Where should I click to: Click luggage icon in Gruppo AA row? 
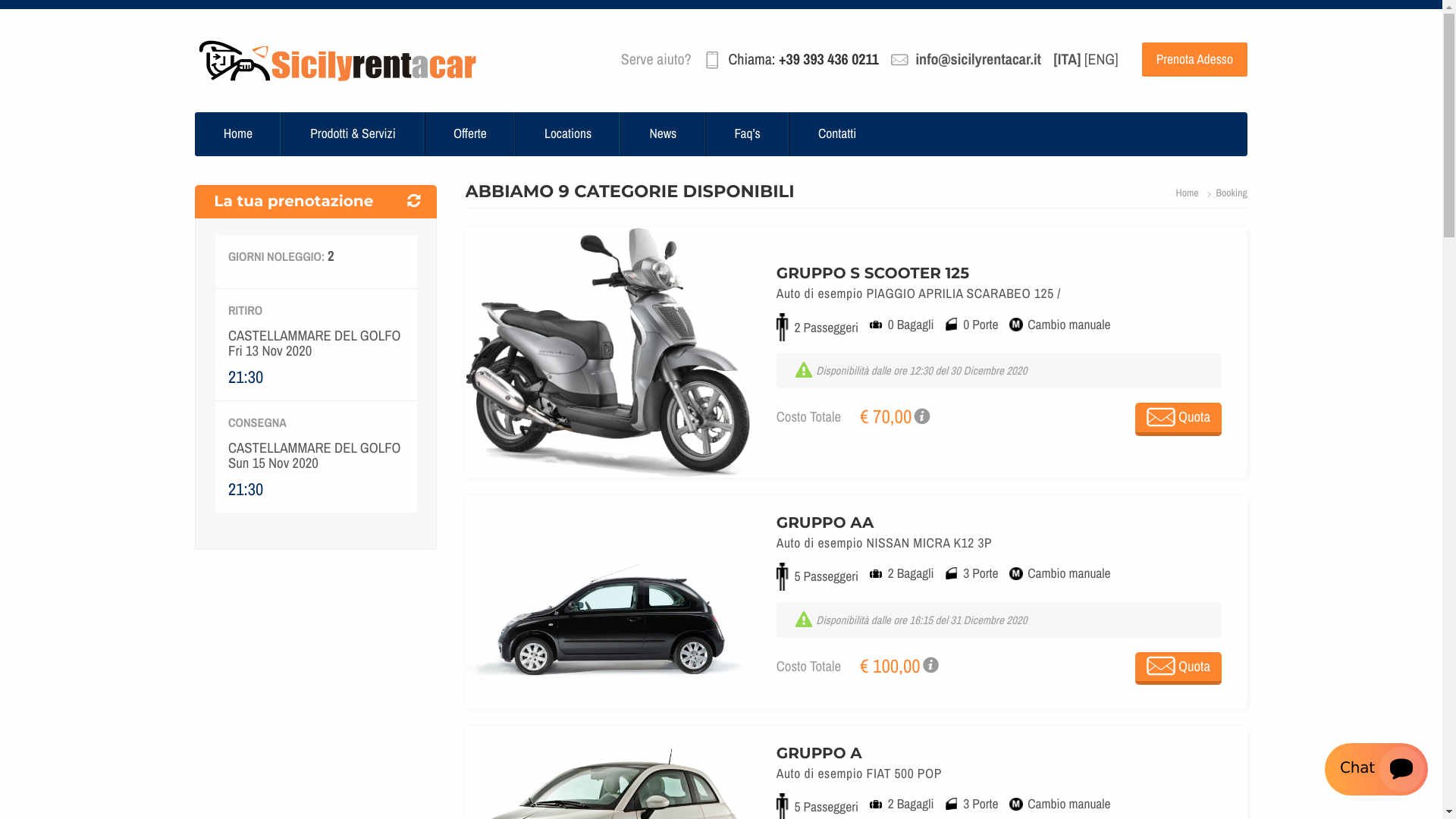pos(876,574)
